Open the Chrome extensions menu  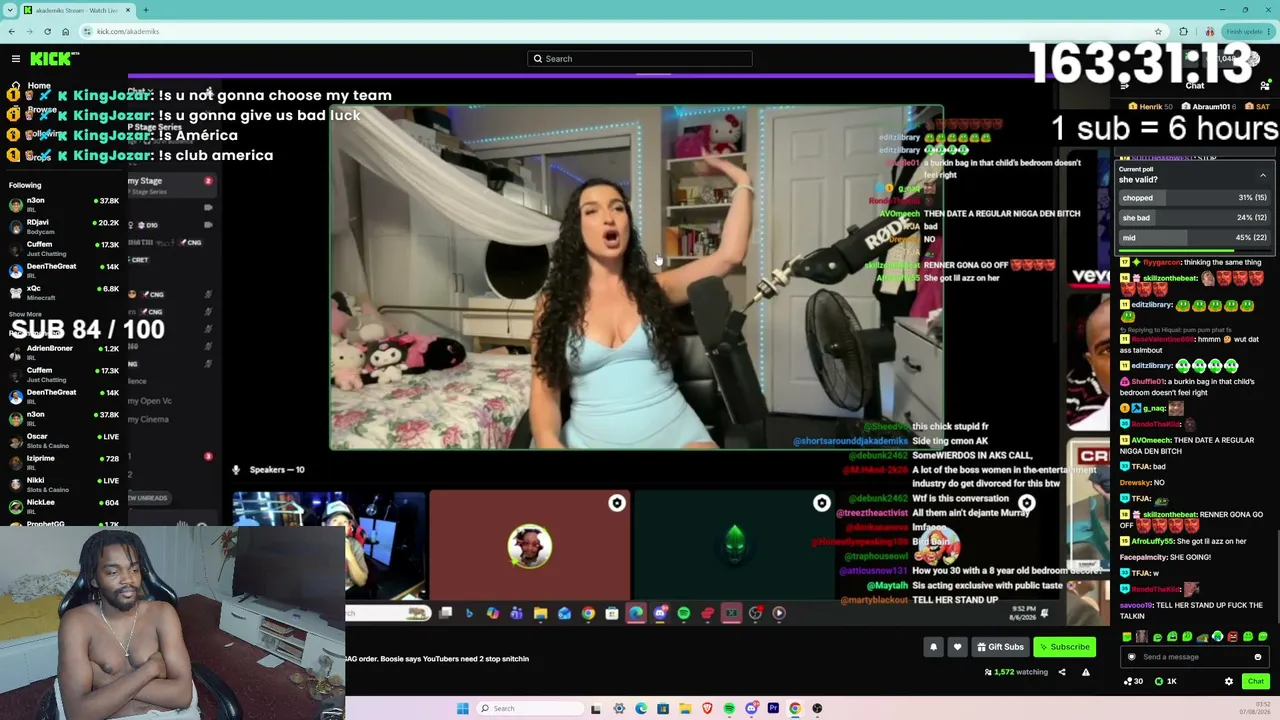point(1183,31)
